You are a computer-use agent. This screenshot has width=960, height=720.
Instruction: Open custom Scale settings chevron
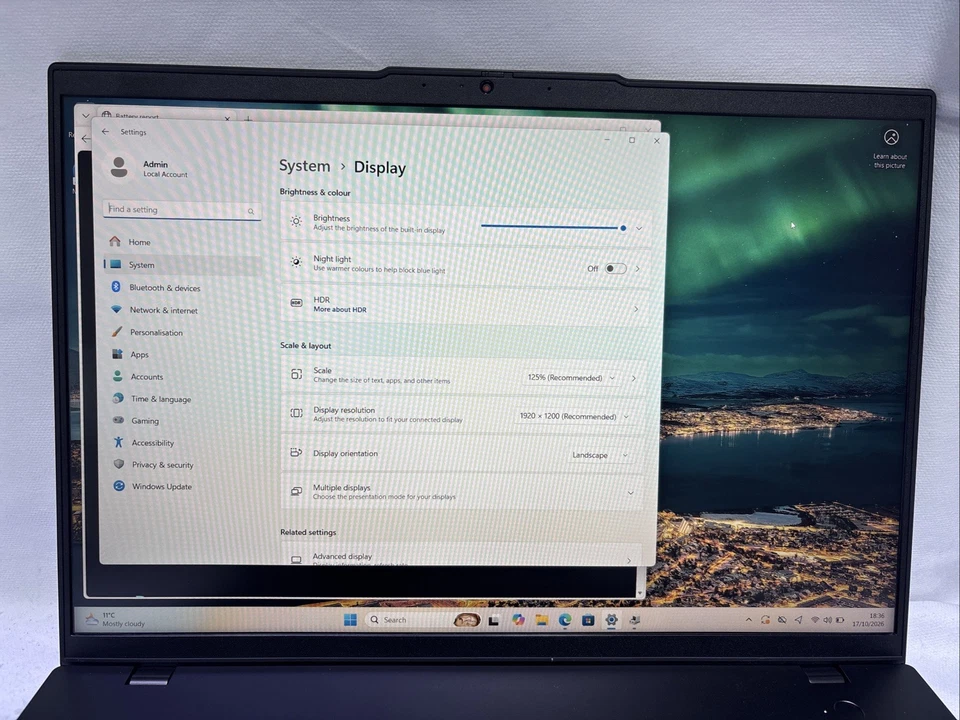(x=634, y=378)
